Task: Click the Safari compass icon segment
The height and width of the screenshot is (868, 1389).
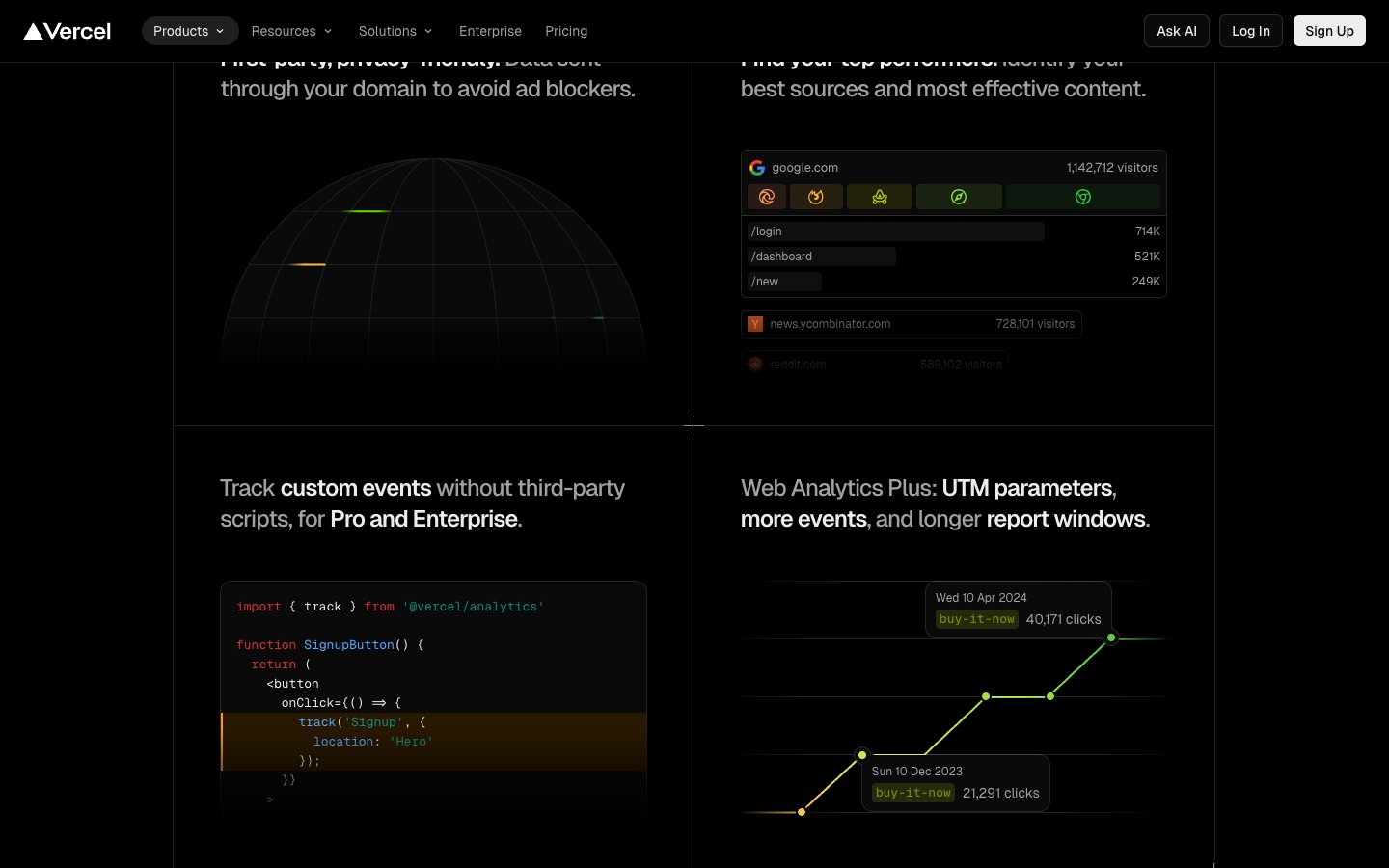Action: [959, 197]
